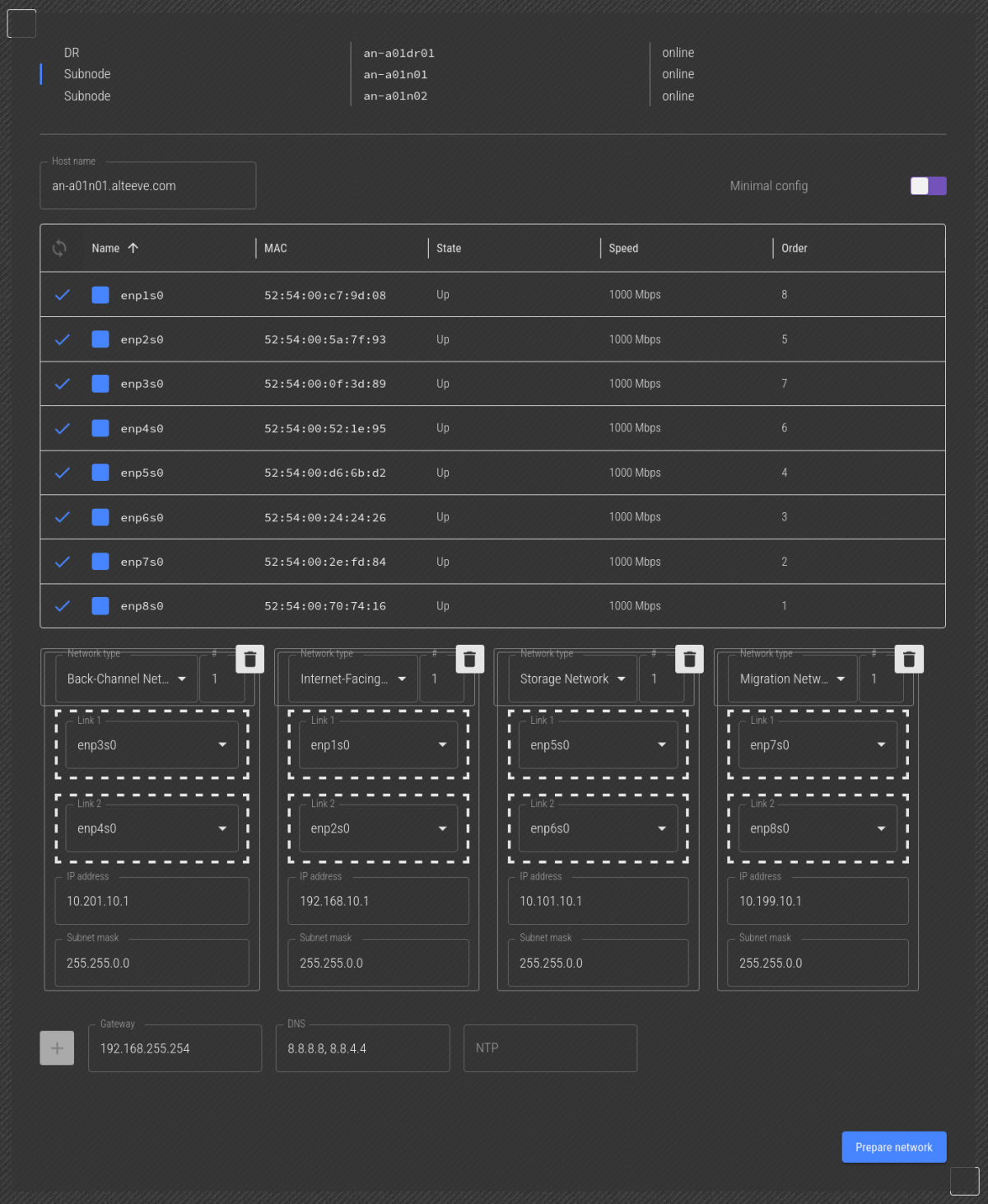Delete the Internet-Facing Network card

point(469,659)
